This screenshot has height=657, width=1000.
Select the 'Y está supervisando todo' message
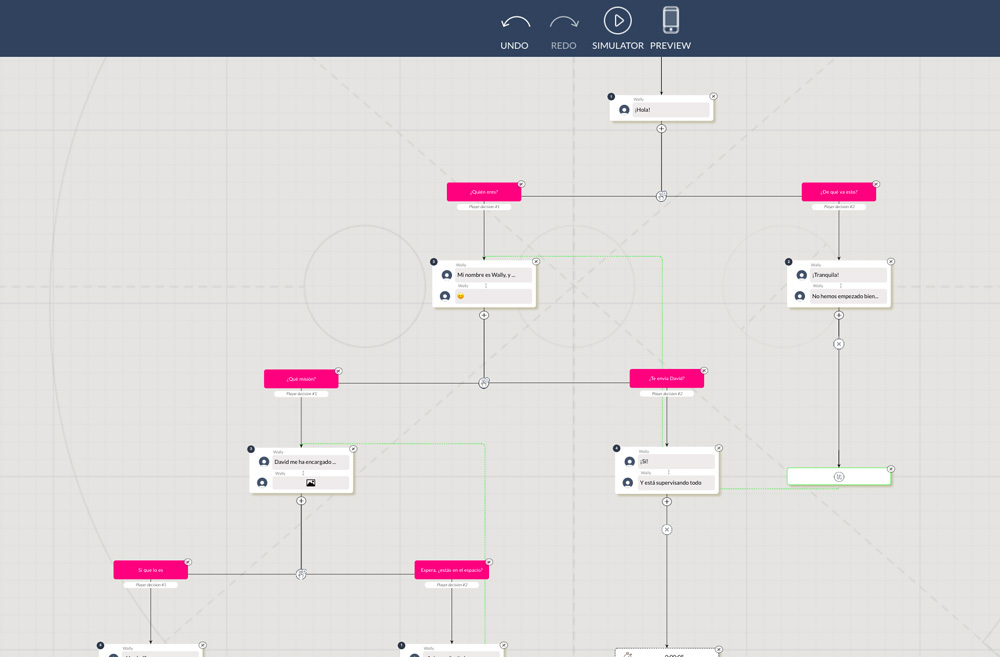676,483
